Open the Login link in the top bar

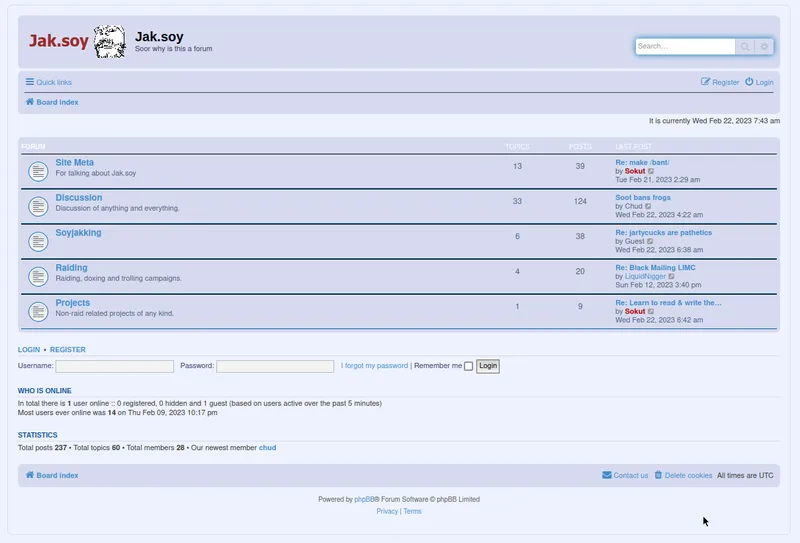click(760, 82)
